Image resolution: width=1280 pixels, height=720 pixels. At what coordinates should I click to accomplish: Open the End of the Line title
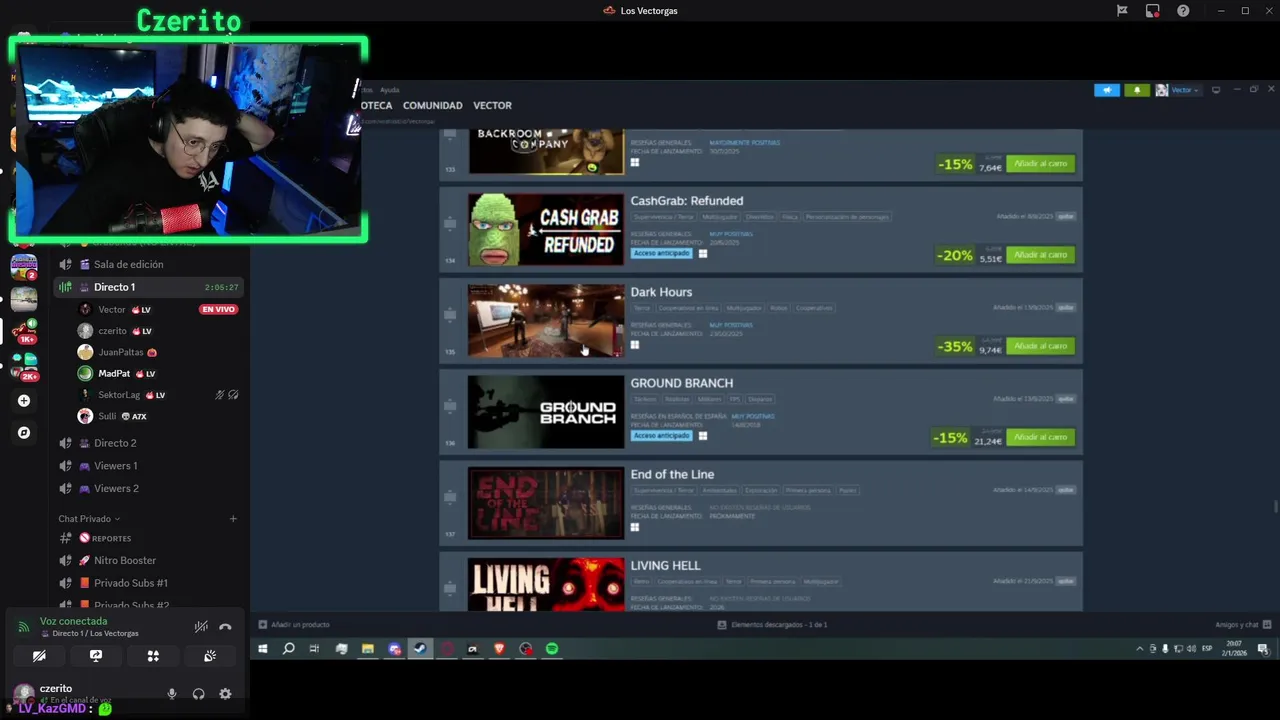pos(672,474)
